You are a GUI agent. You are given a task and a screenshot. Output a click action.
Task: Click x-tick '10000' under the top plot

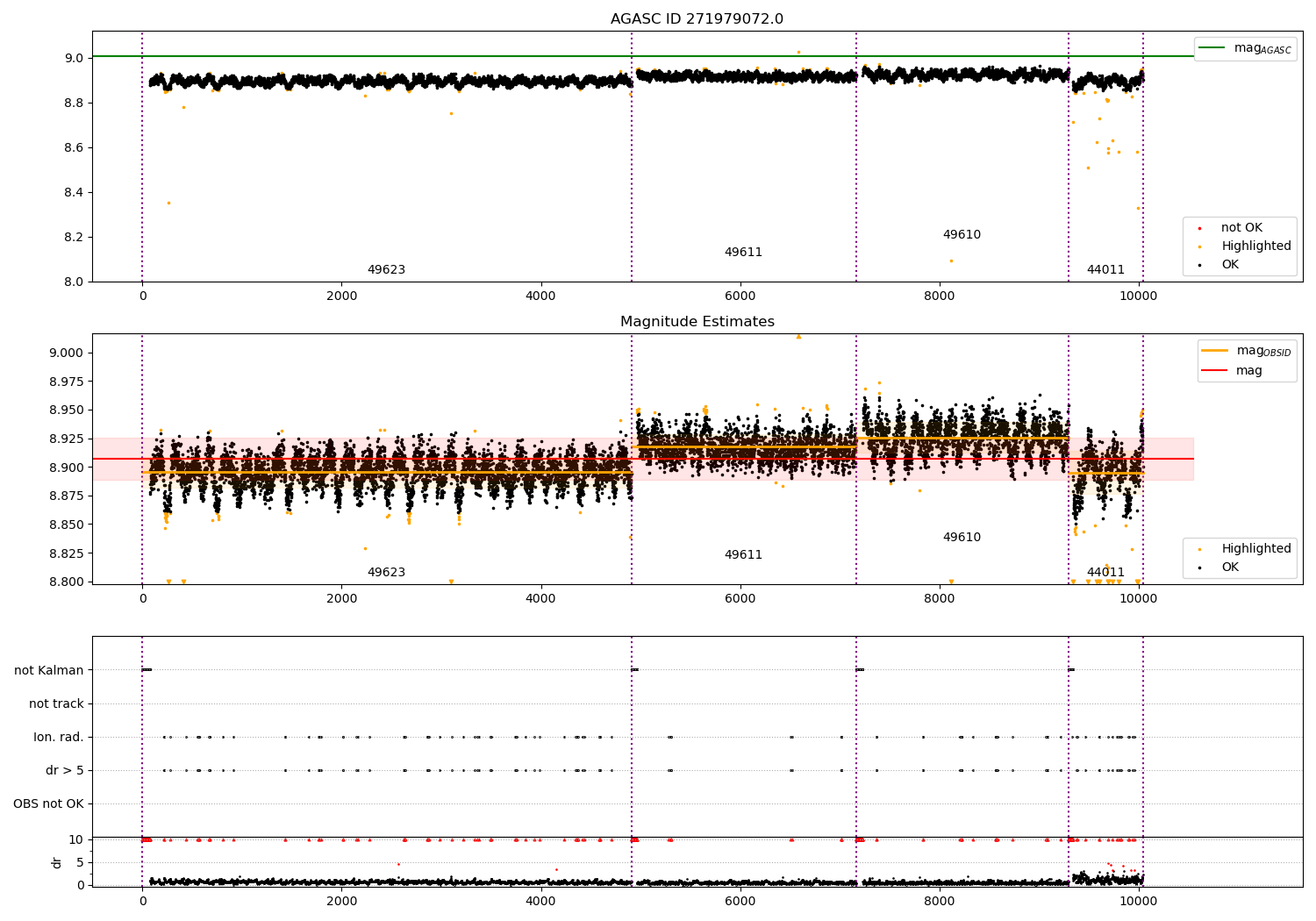point(1139,296)
